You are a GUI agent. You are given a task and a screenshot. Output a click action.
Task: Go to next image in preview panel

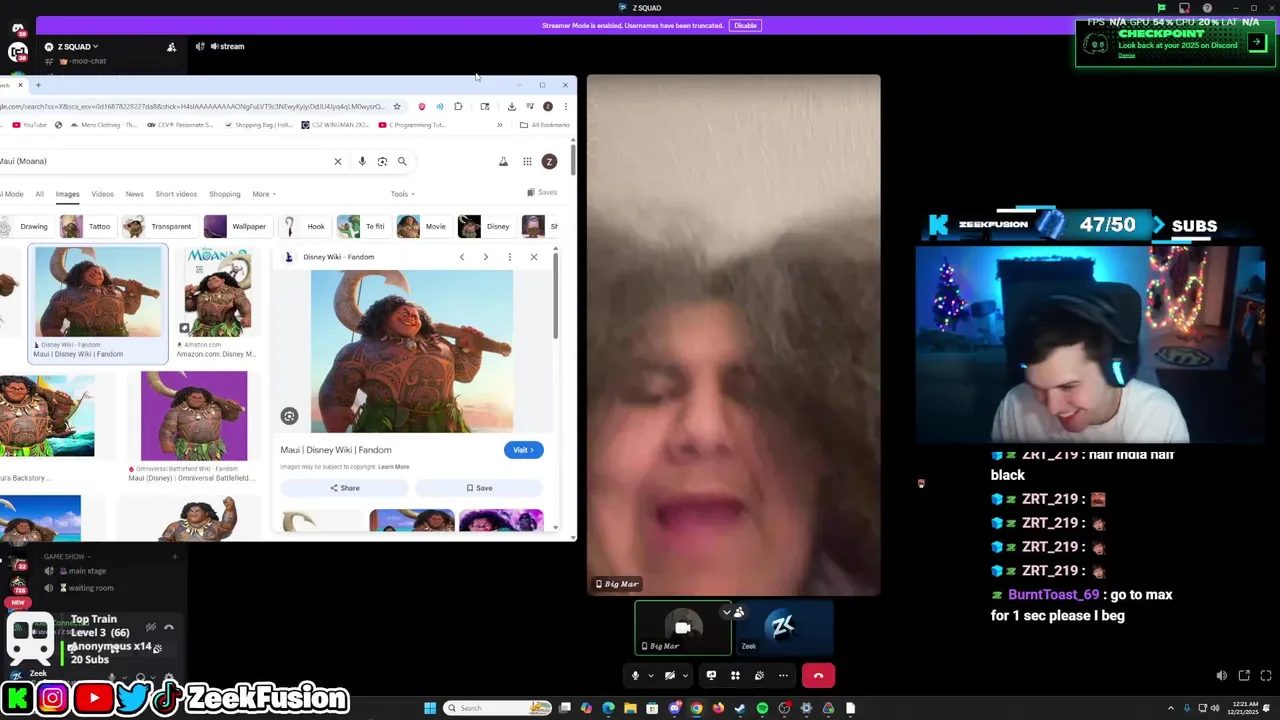[485, 257]
